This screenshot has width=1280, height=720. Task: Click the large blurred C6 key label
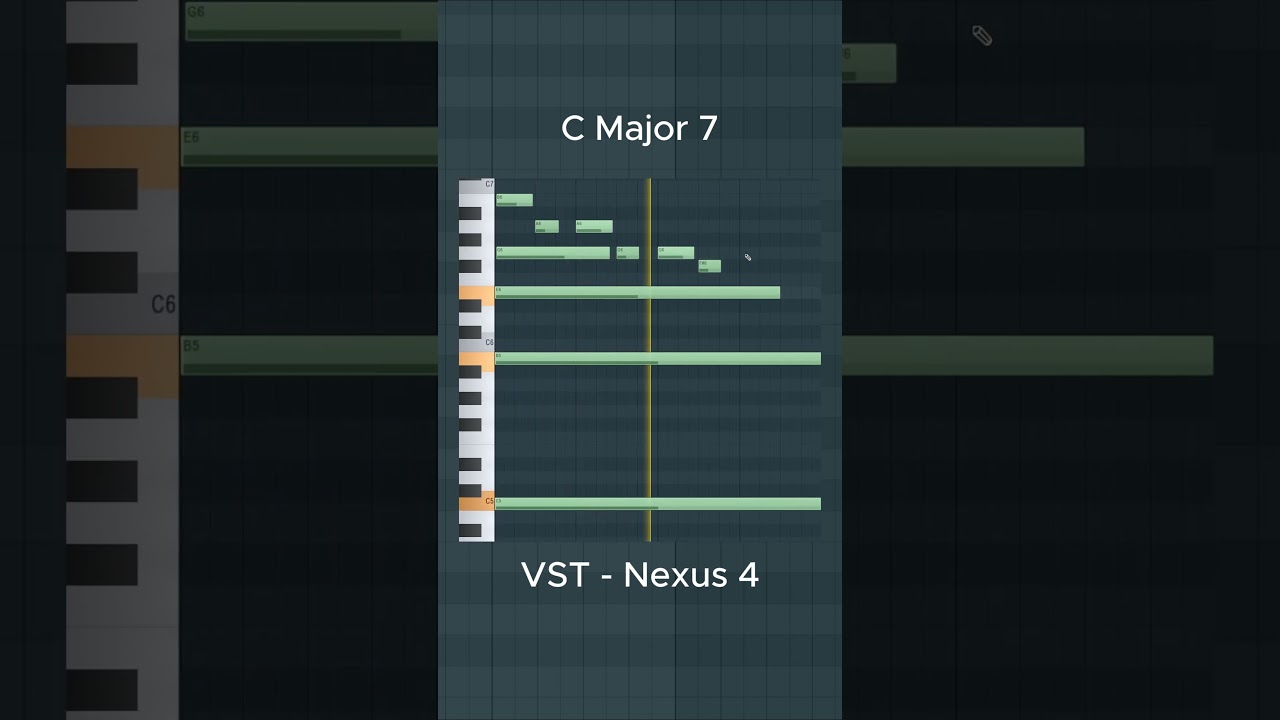tap(163, 304)
